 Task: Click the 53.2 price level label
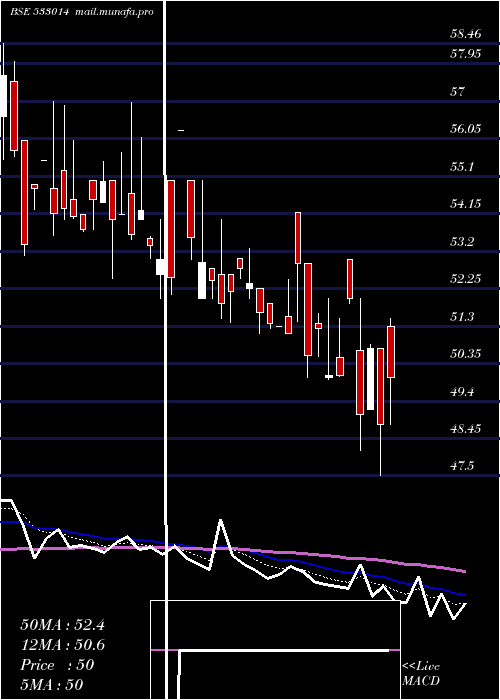(462, 242)
